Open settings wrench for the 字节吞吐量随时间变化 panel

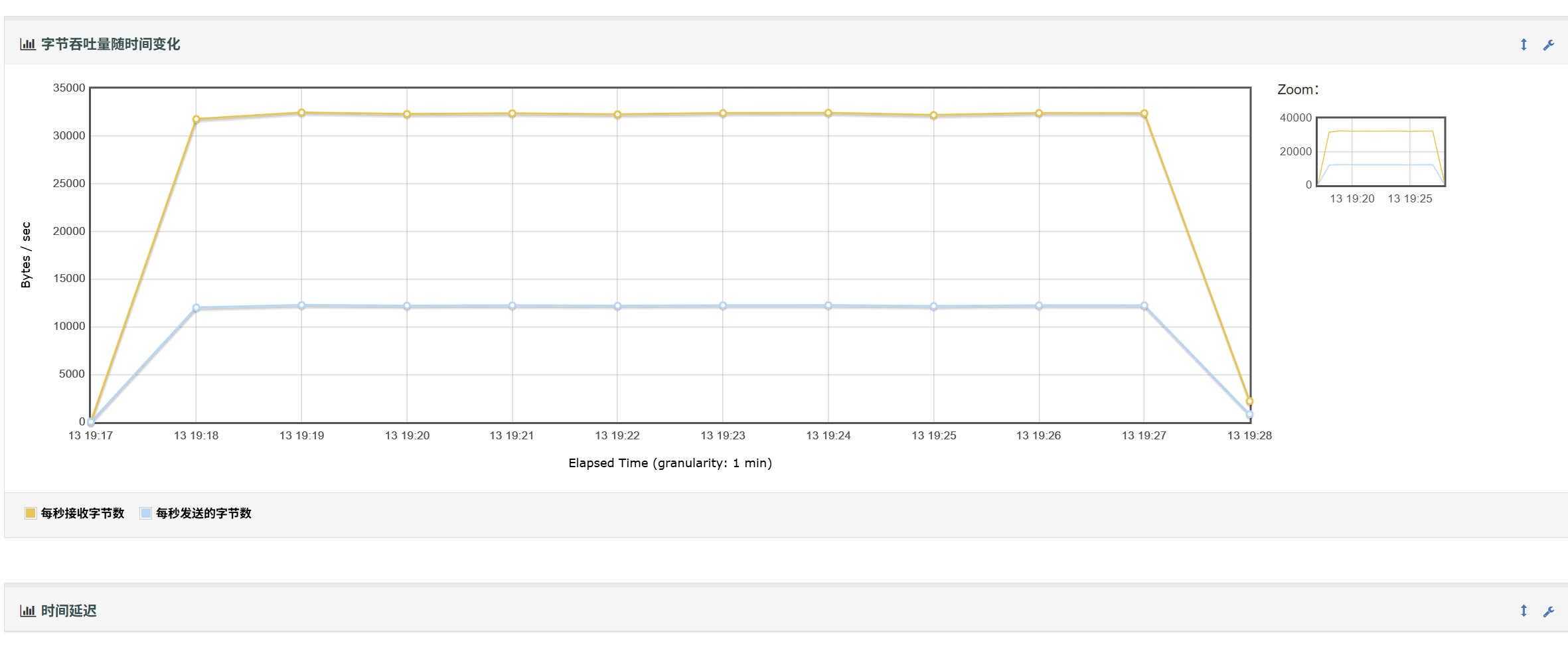[x=1549, y=44]
